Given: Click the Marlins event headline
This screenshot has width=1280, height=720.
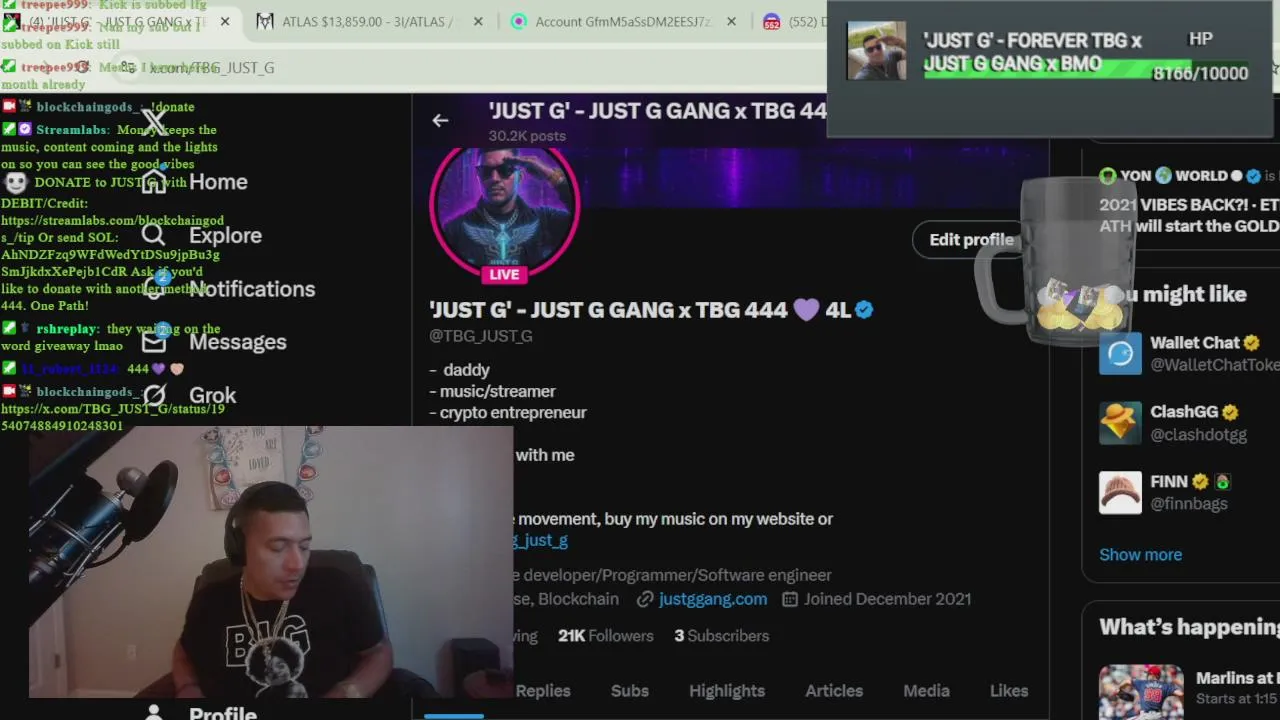Looking at the screenshot, I should 1238,678.
